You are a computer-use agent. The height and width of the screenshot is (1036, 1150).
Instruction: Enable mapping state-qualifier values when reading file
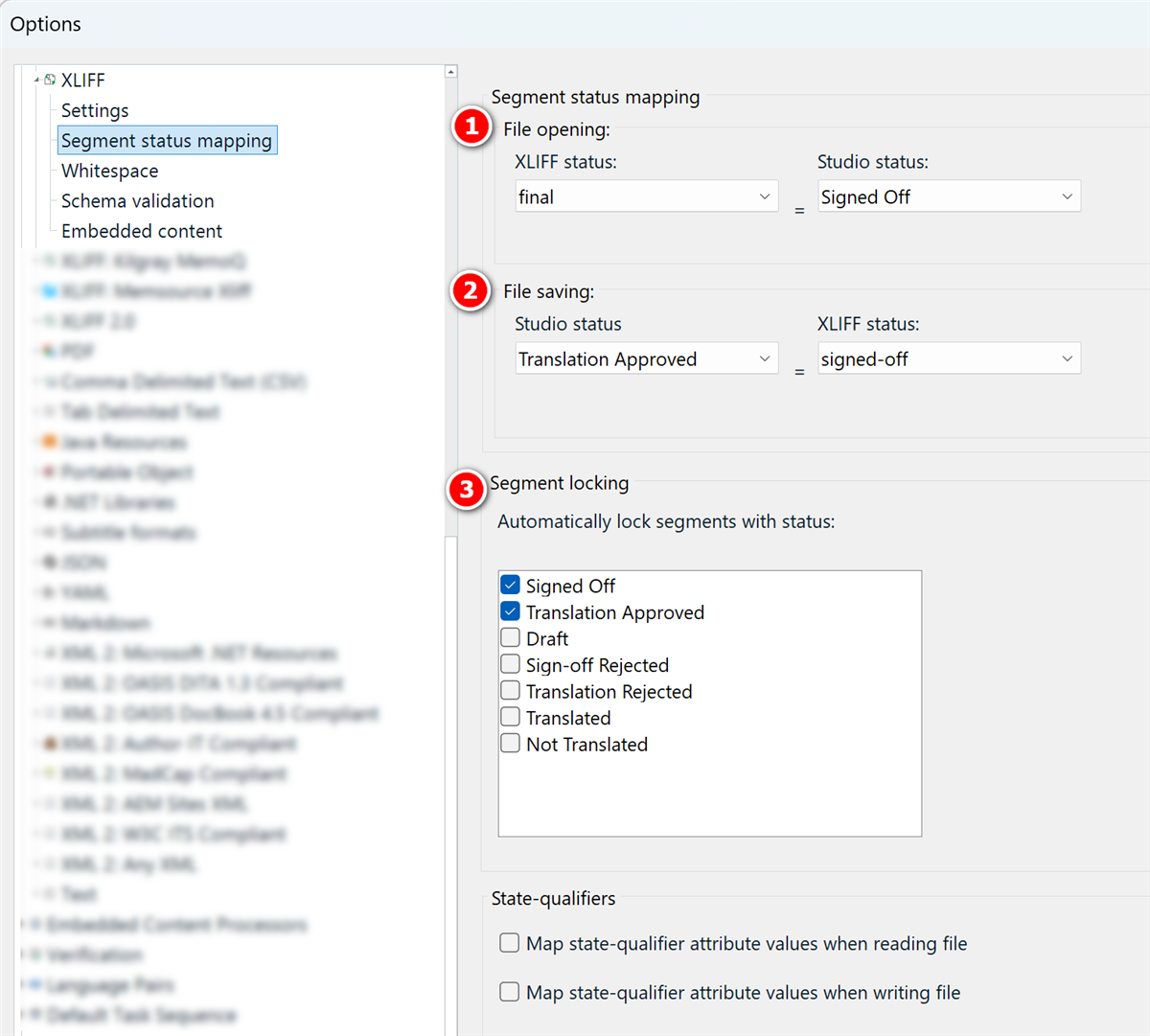509,942
